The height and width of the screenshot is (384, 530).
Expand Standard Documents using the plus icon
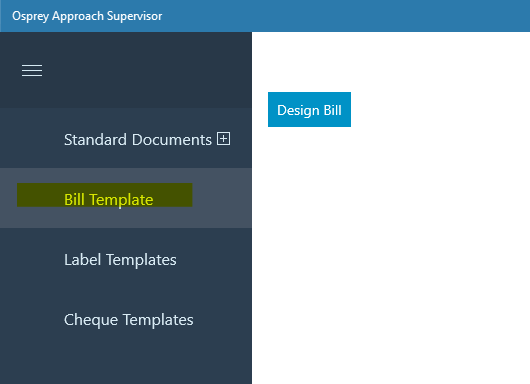point(223,139)
